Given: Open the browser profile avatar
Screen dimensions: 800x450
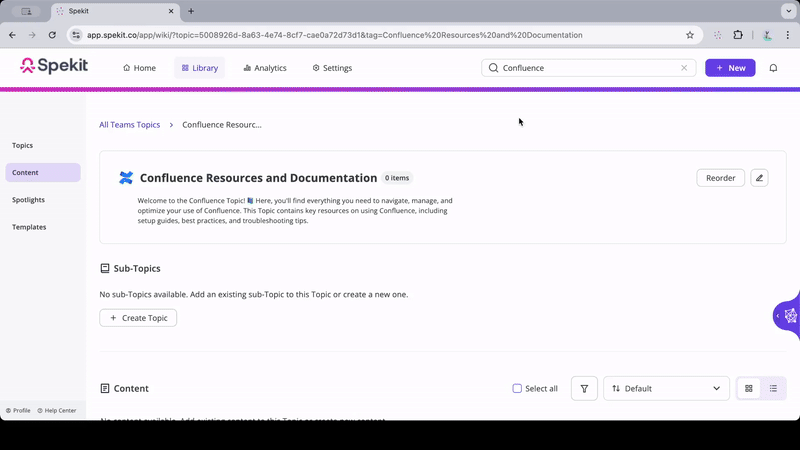Looking at the screenshot, I should pos(767,35).
